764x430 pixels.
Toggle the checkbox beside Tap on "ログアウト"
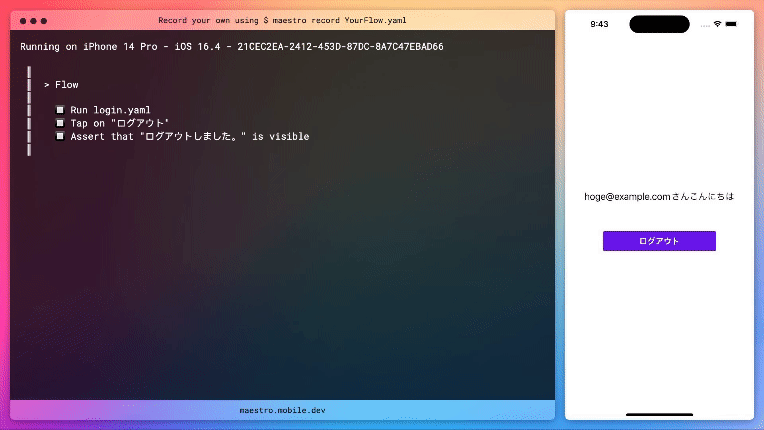click(x=60, y=123)
